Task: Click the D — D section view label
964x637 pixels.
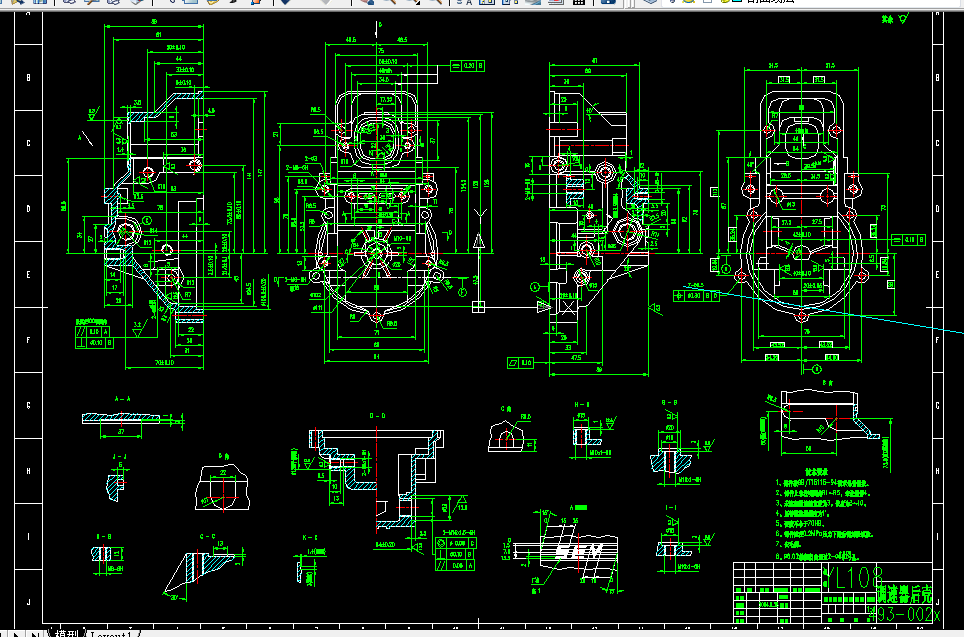Action: 377,416
